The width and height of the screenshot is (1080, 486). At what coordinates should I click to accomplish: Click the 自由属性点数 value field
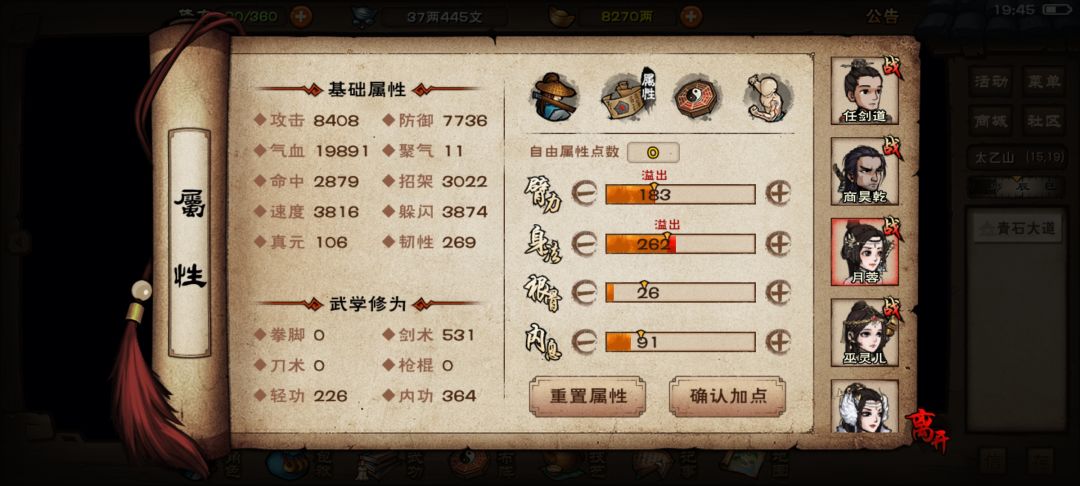(653, 152)
